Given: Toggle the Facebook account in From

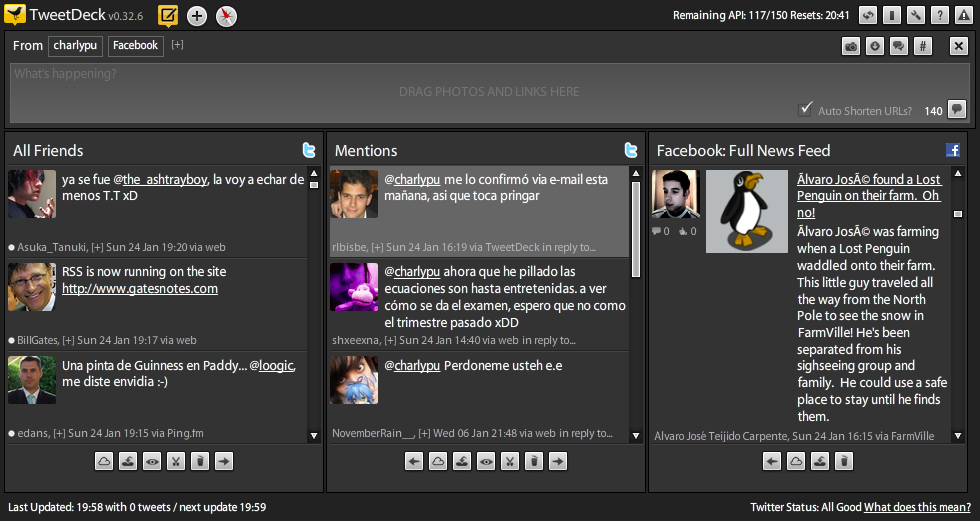Looking at the screenshot, I should tap(136, 46).
